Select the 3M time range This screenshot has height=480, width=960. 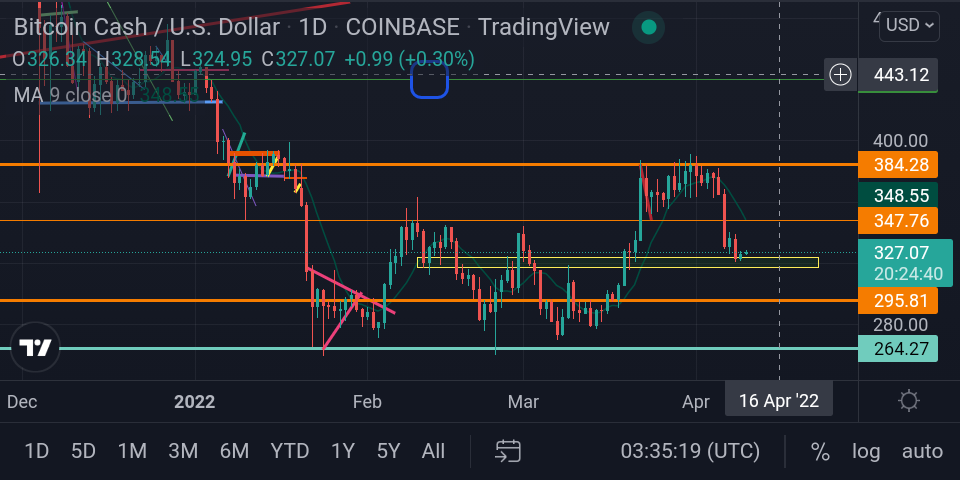pos(183,452)
